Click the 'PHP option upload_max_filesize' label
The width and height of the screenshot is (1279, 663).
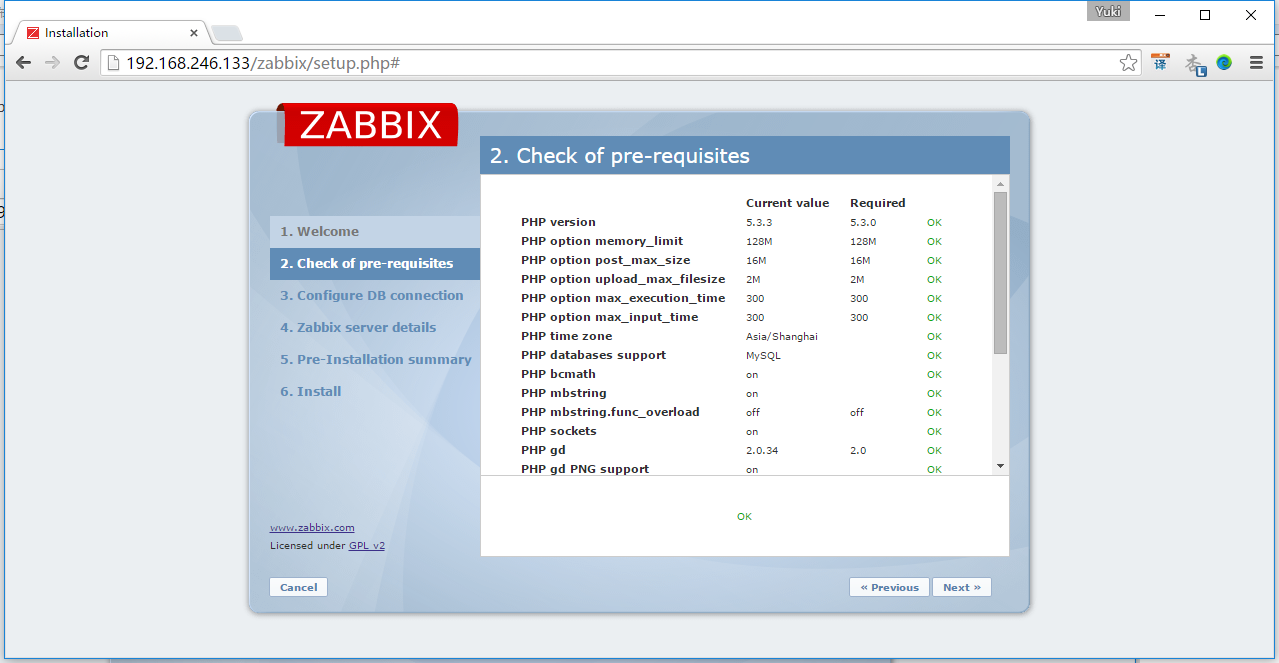tap(623, 279)
